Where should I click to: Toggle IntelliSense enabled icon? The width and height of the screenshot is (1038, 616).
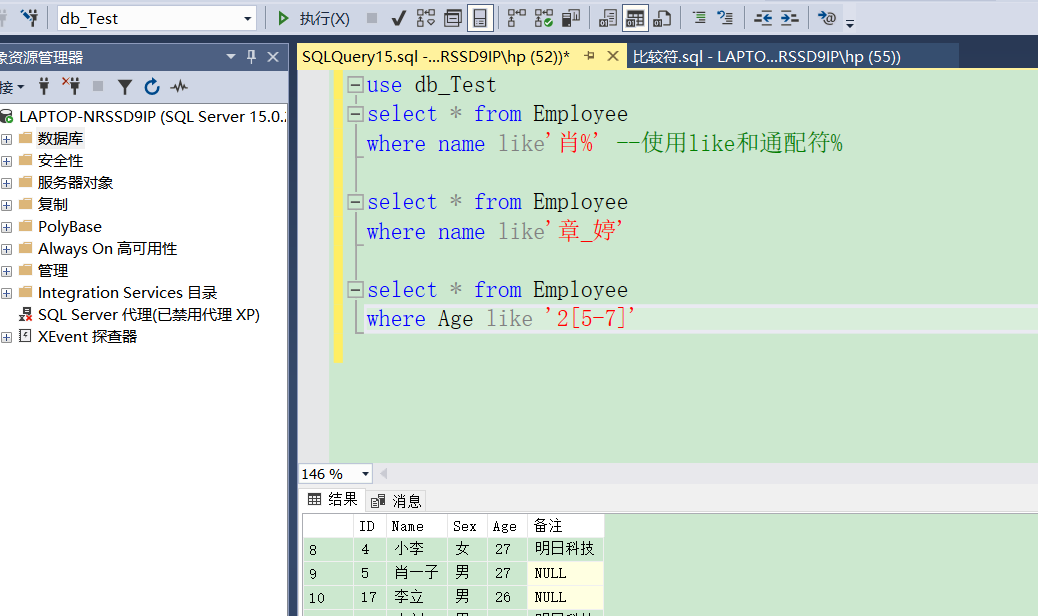pos(480,19)
